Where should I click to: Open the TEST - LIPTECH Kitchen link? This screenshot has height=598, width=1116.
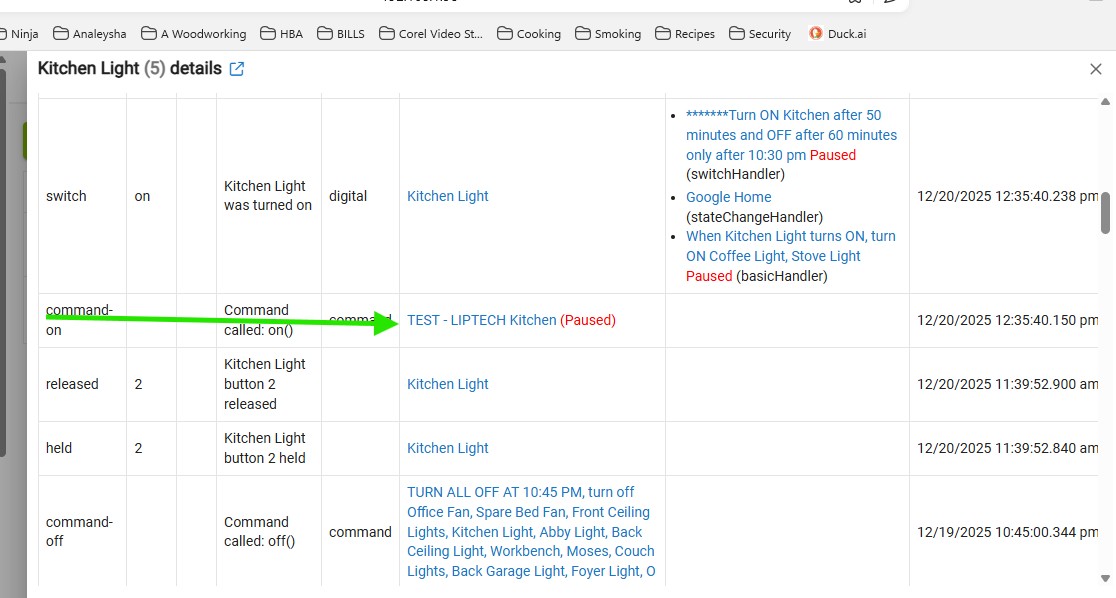point(481,321)
